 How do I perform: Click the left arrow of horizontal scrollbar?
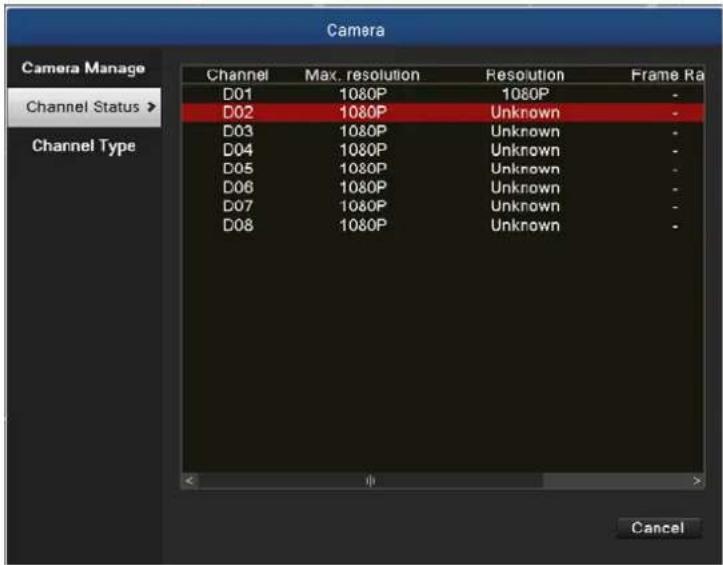tap(190, 481)
